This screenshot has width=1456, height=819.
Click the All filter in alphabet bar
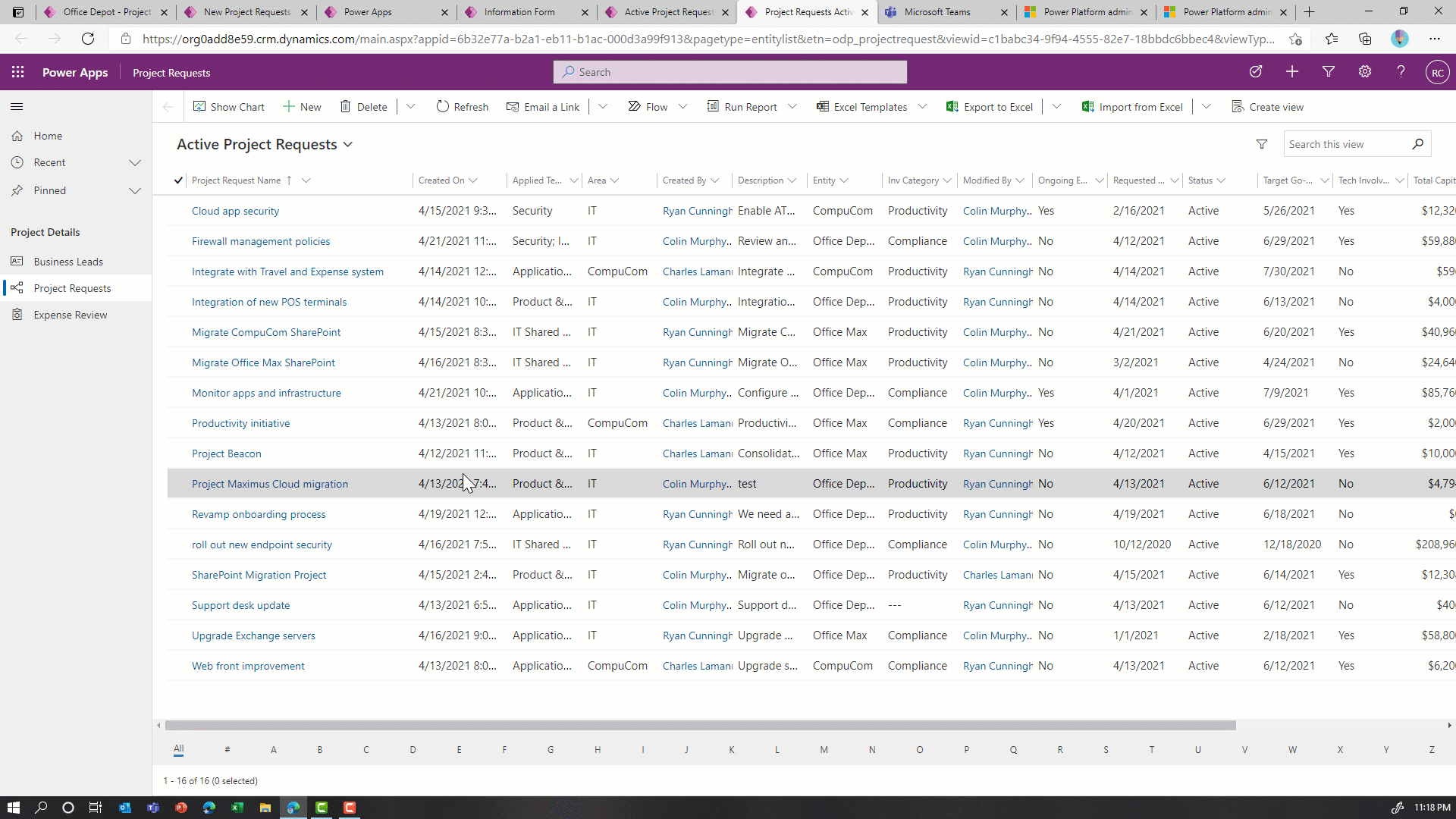tap(178, 749)
